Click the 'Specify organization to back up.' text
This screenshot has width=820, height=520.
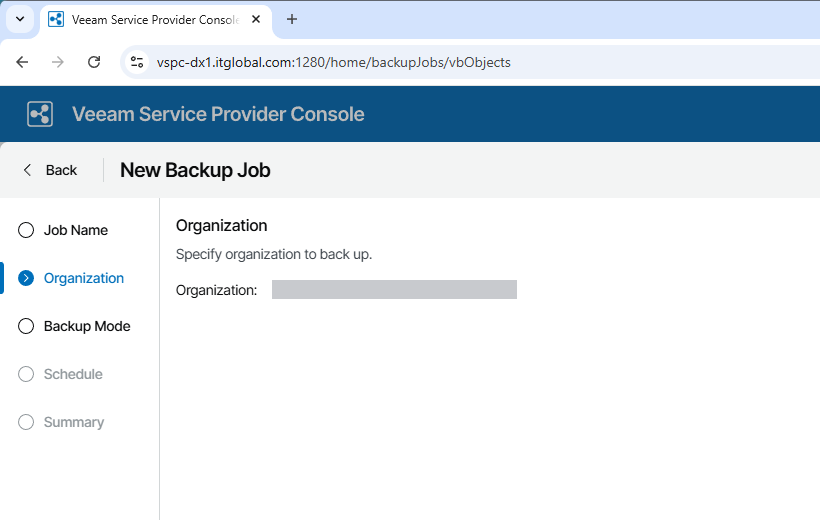coord(274,255)
